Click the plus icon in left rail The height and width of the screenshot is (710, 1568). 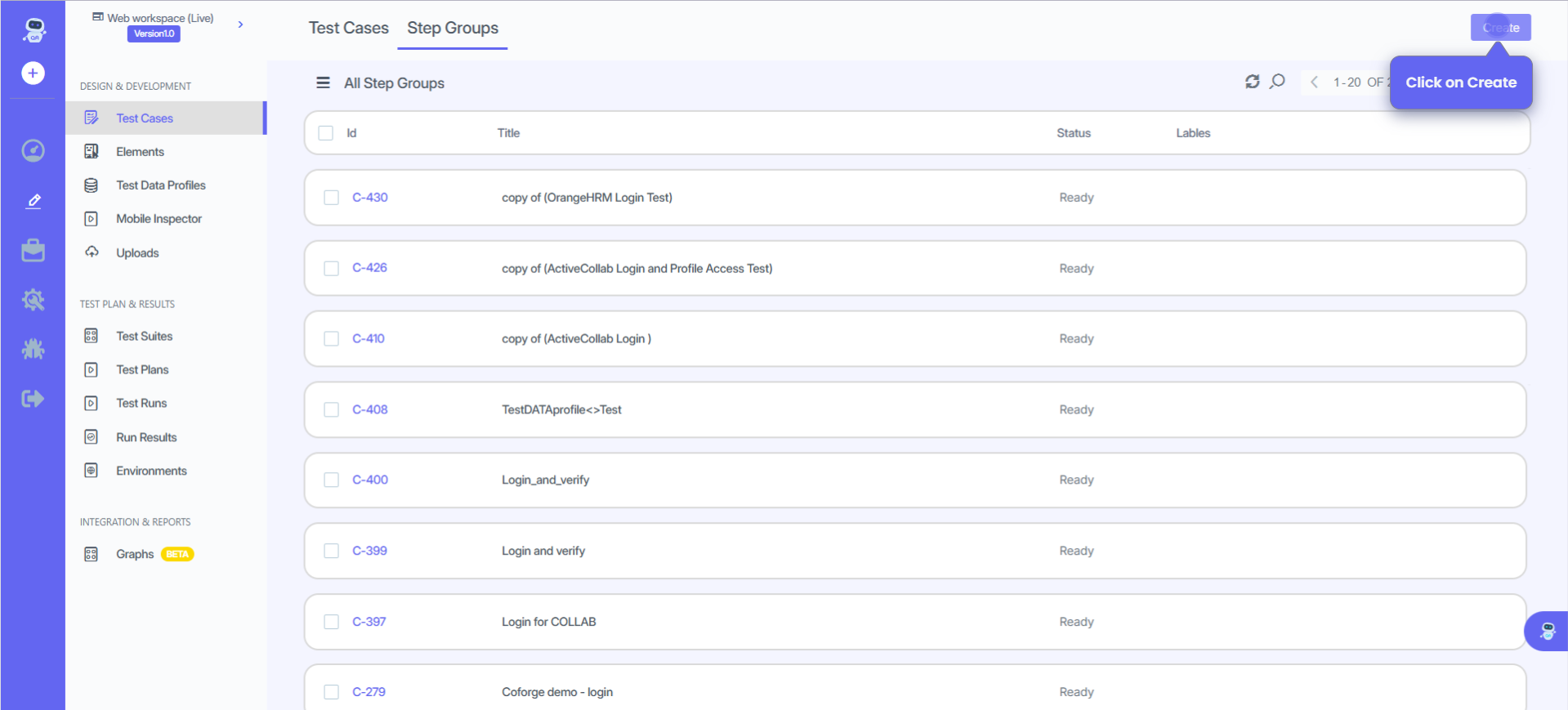[33, 74]
